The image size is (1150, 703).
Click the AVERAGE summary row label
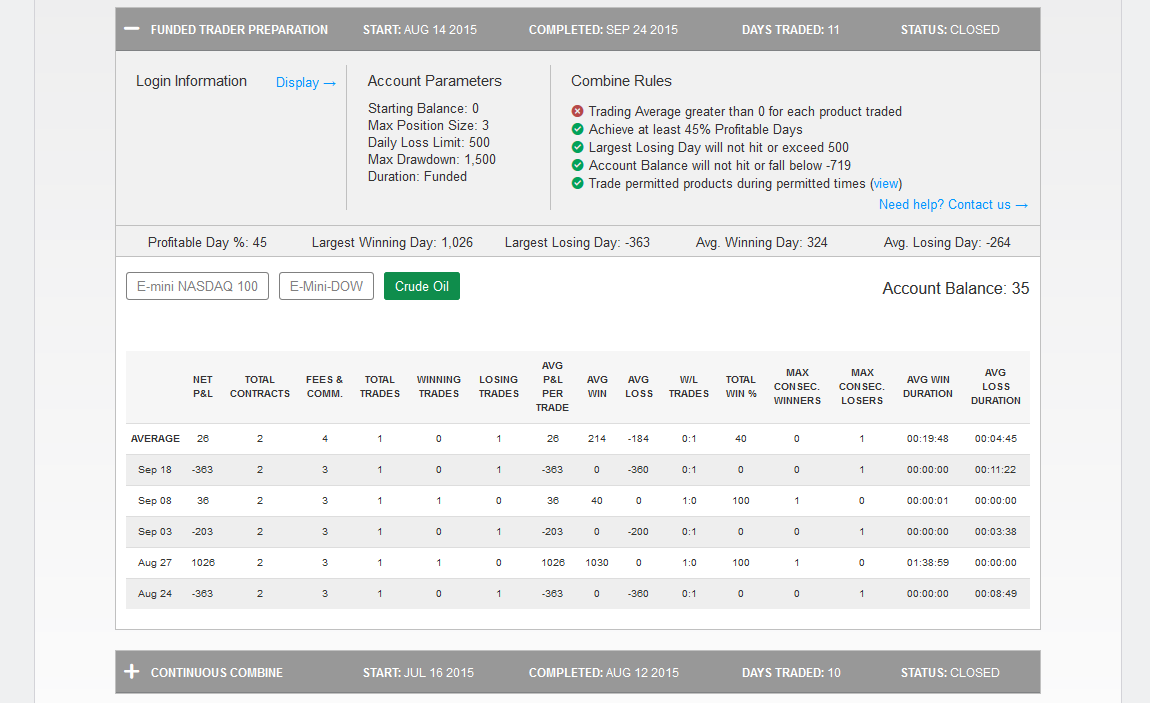pos(155,438)
